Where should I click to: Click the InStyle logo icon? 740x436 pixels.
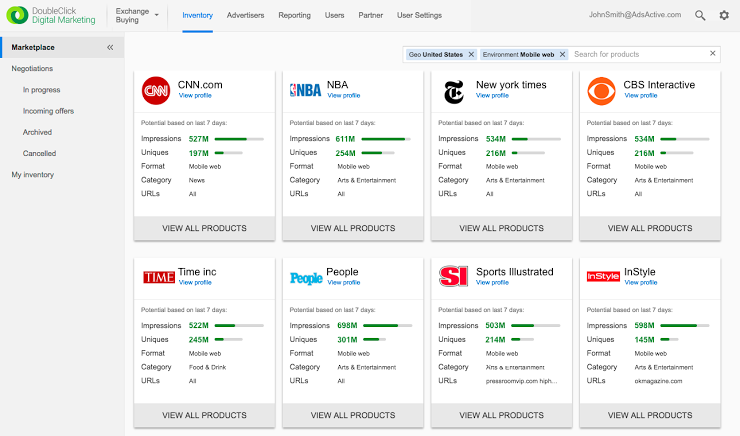(x=603, y=277)
